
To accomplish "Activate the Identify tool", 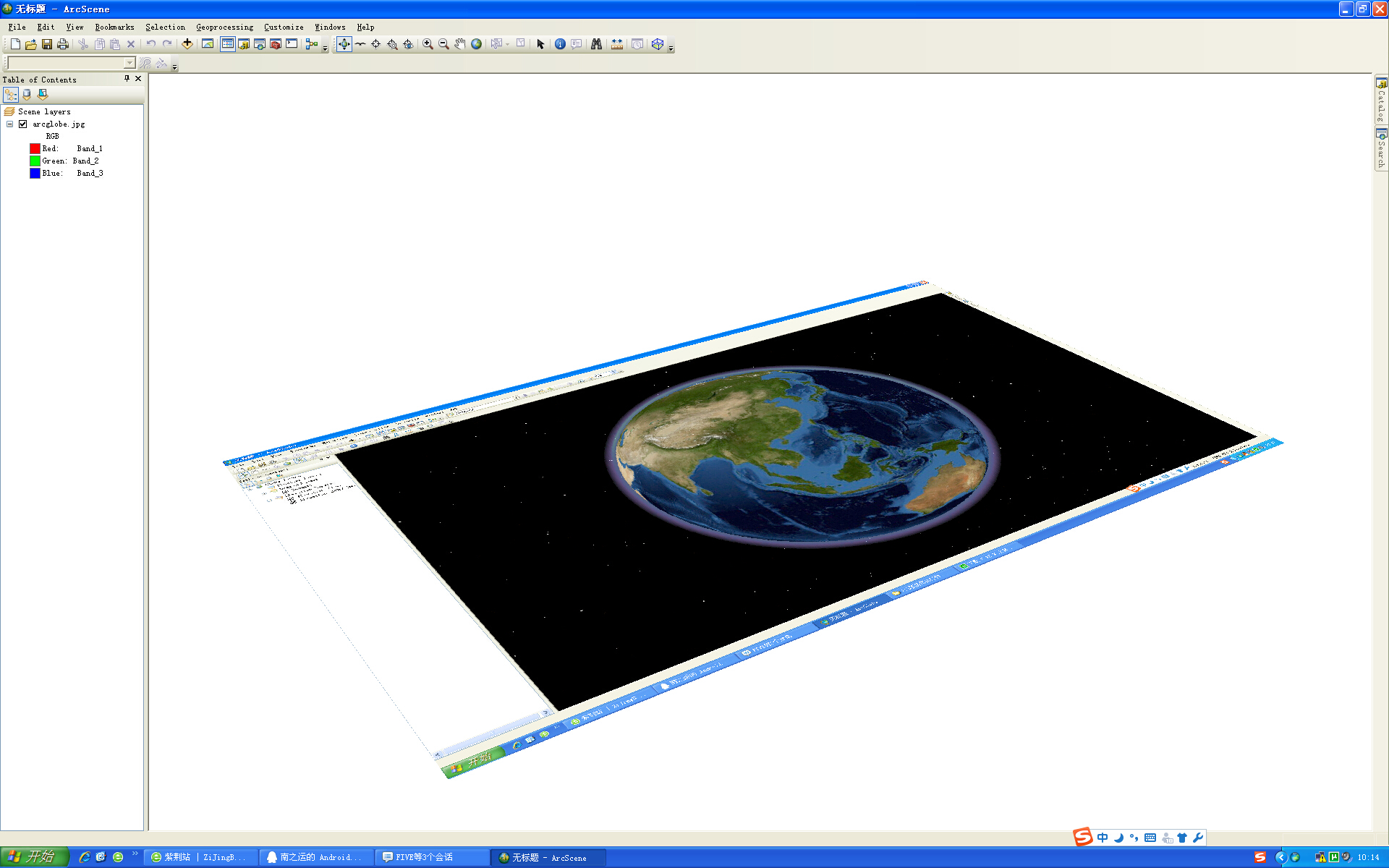I will [560, 44].
